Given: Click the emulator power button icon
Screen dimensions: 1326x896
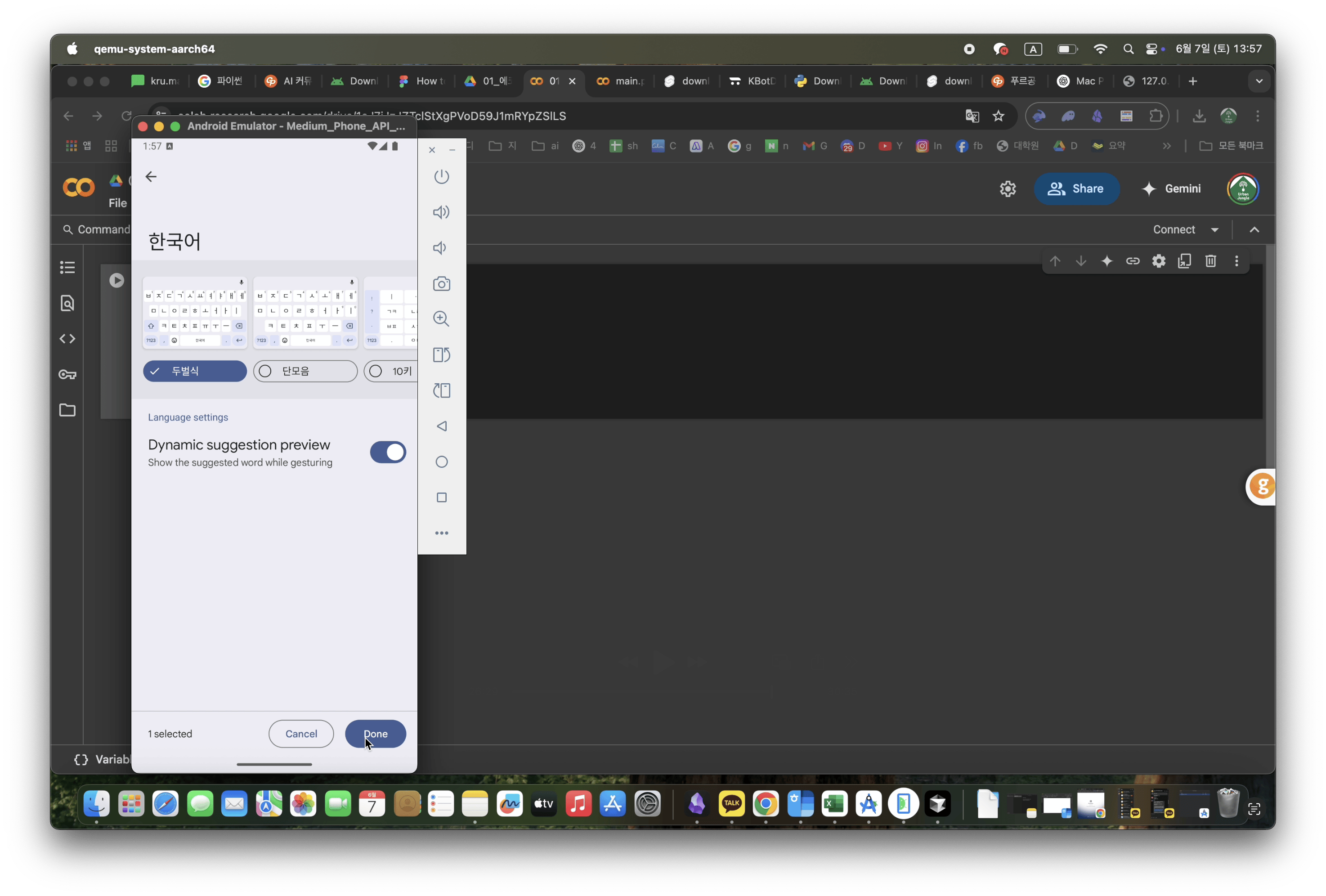Looking at the screenshot, I should pyautogui.click(x=441, y=176).
